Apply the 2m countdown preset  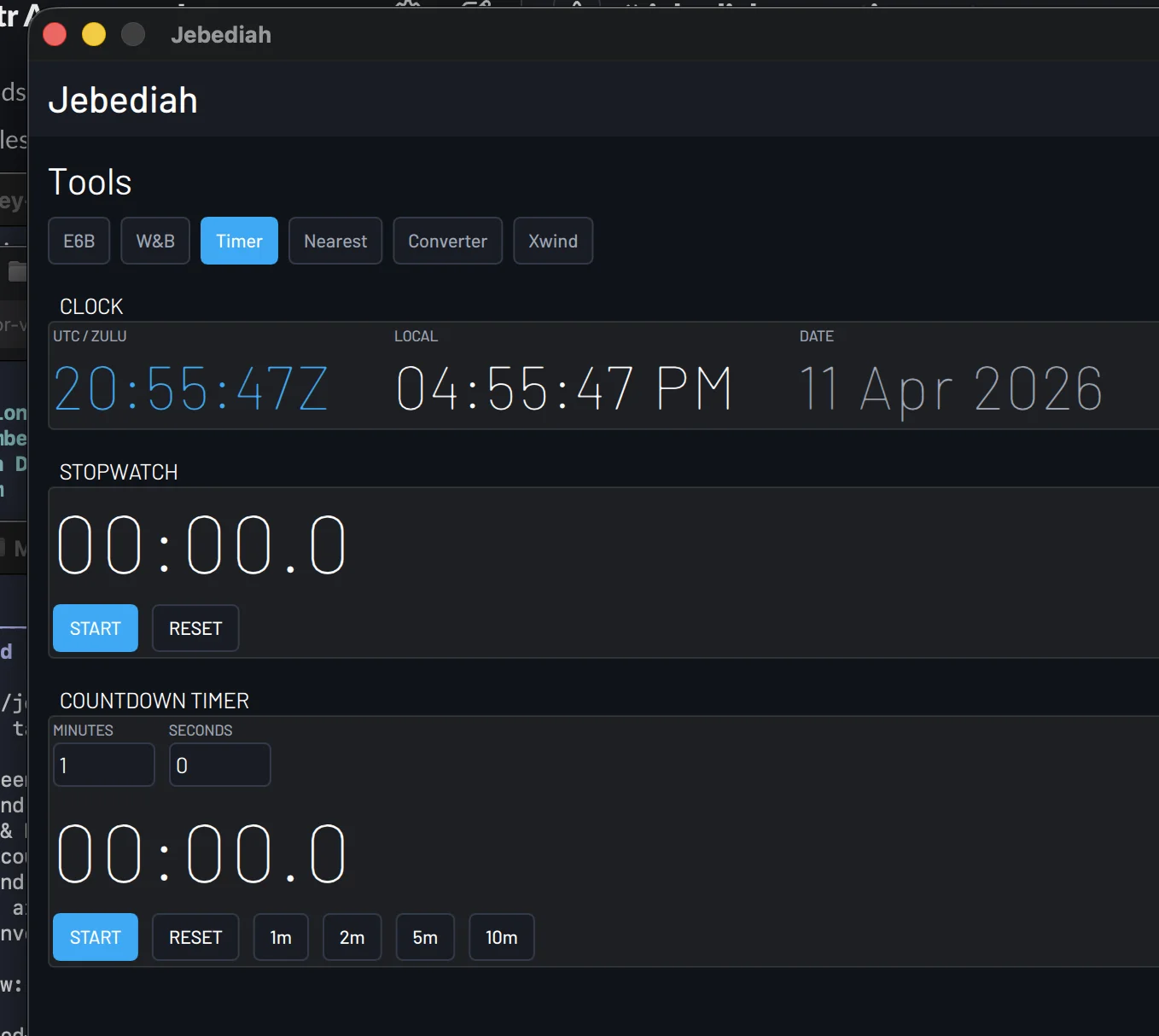coord(352,936)
